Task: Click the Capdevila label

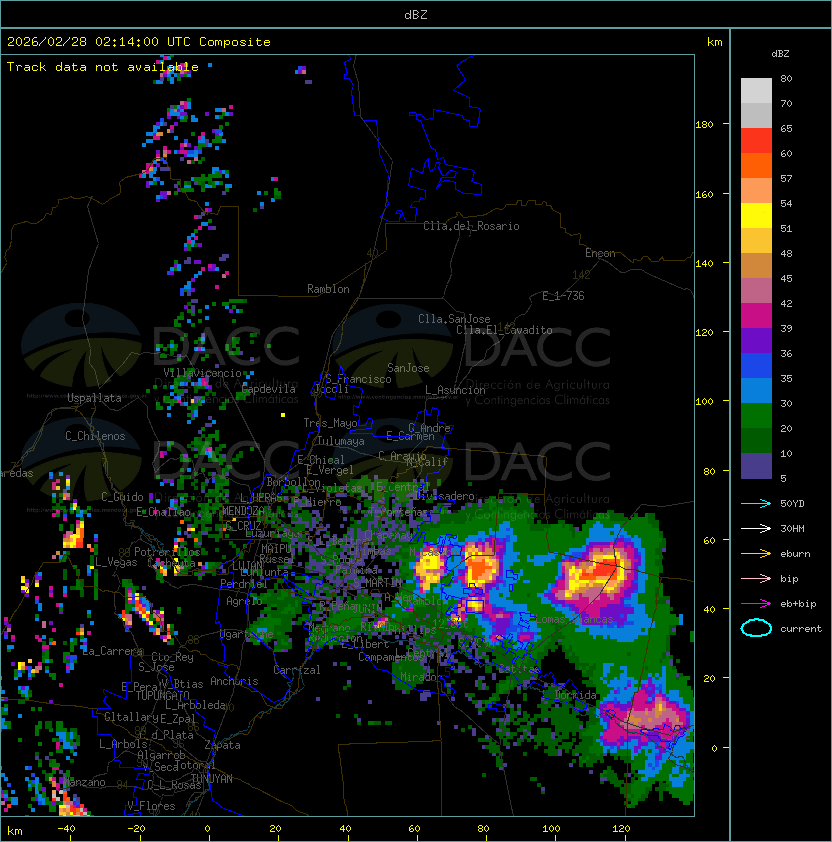Action: point(269,389)
